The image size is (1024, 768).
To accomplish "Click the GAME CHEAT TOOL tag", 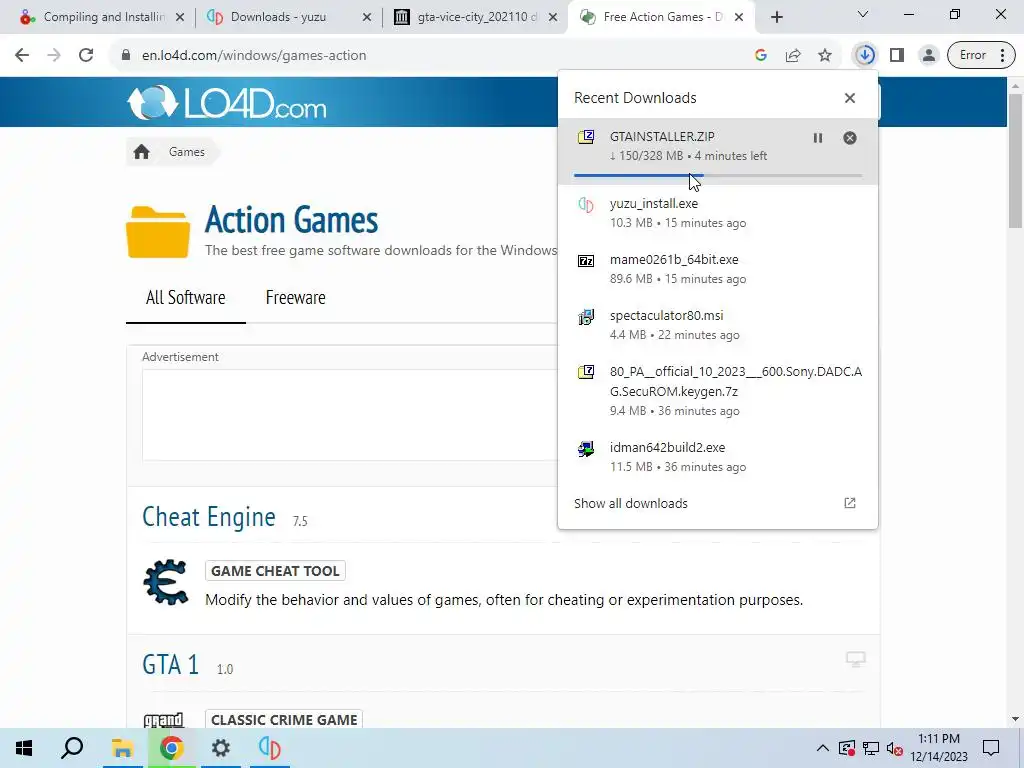I will click(275, 571).
